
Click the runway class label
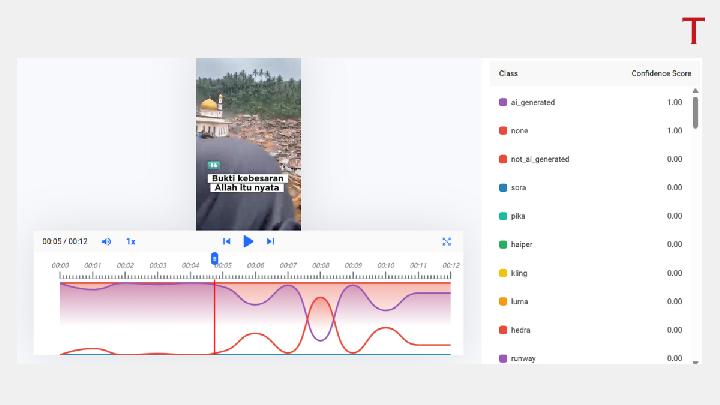pos(523,358)
